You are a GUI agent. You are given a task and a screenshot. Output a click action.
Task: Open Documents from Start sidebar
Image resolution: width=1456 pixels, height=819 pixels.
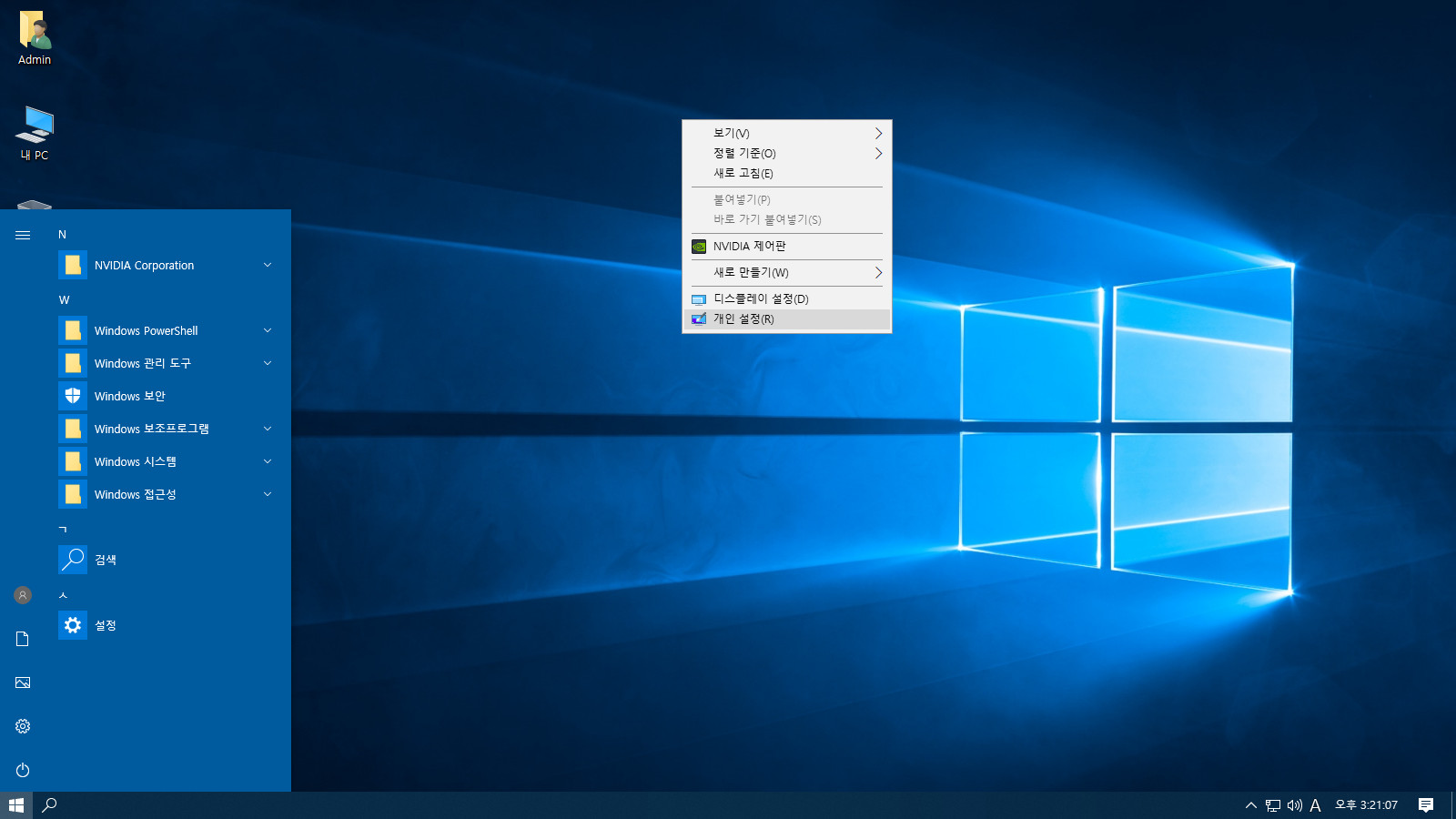[x=23, y=639]
